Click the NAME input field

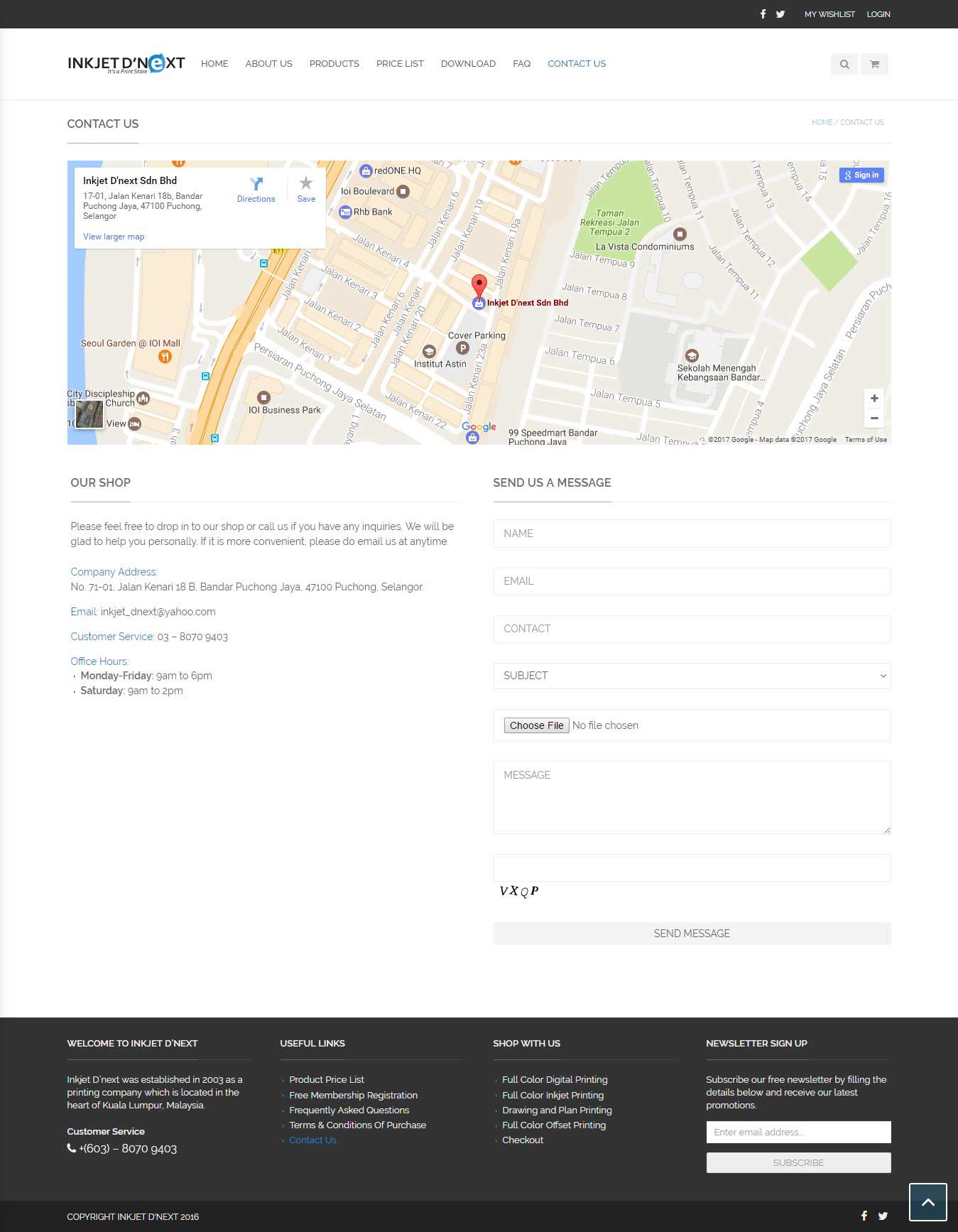692,534
